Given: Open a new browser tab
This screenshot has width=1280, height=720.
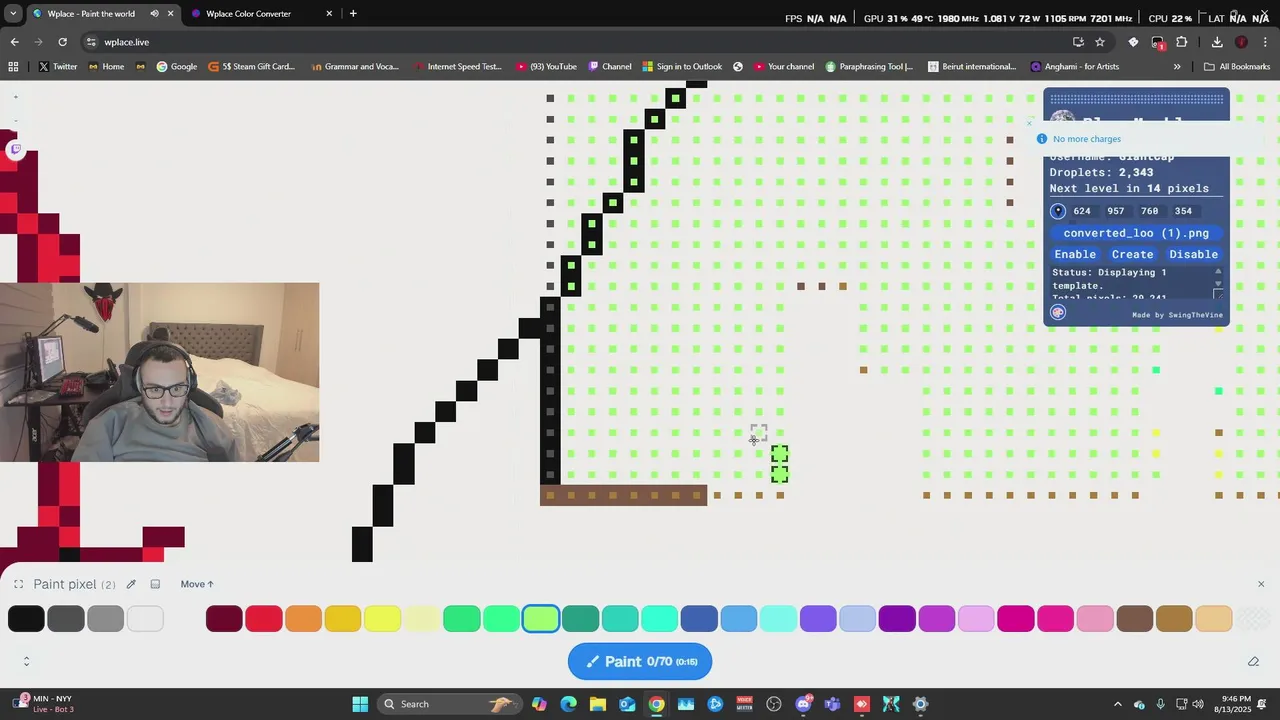Looking at the screenshot, I should tap(353, 14).
